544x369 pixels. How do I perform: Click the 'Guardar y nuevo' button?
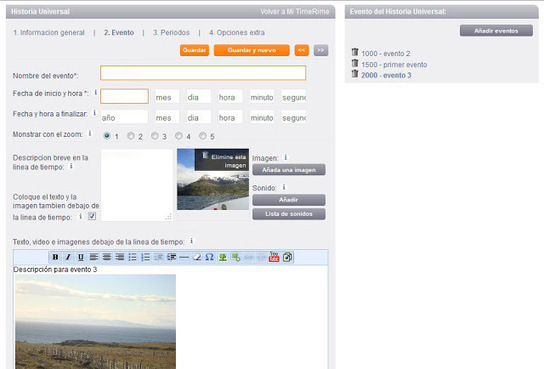(x=252, y=50)
